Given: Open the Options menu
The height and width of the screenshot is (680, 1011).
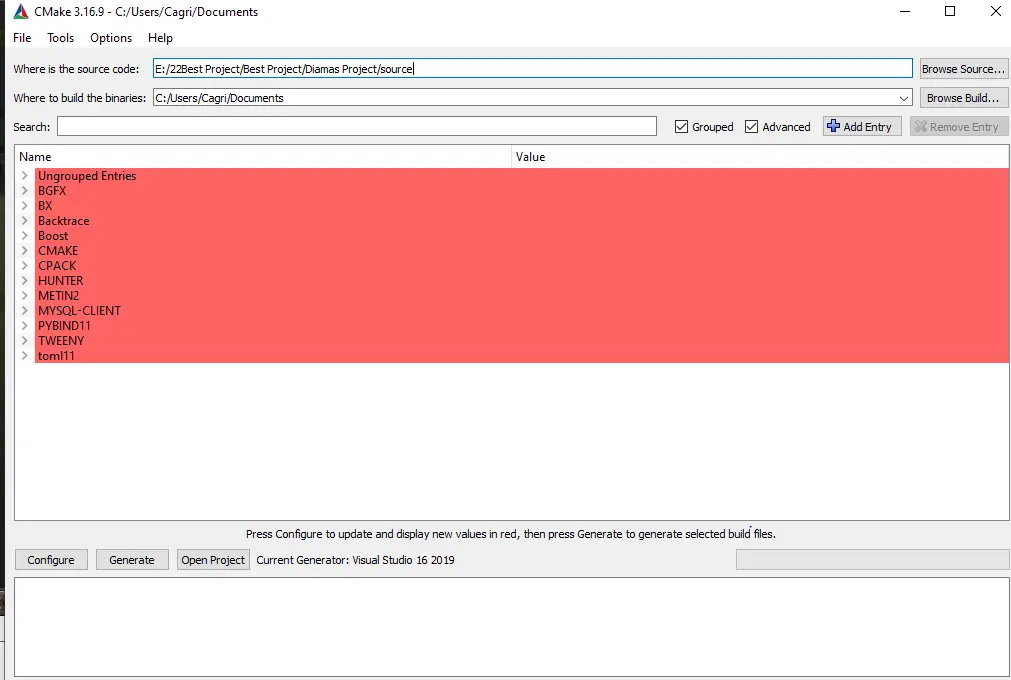Looking at the screenshot, I should [x=111, y=38].
